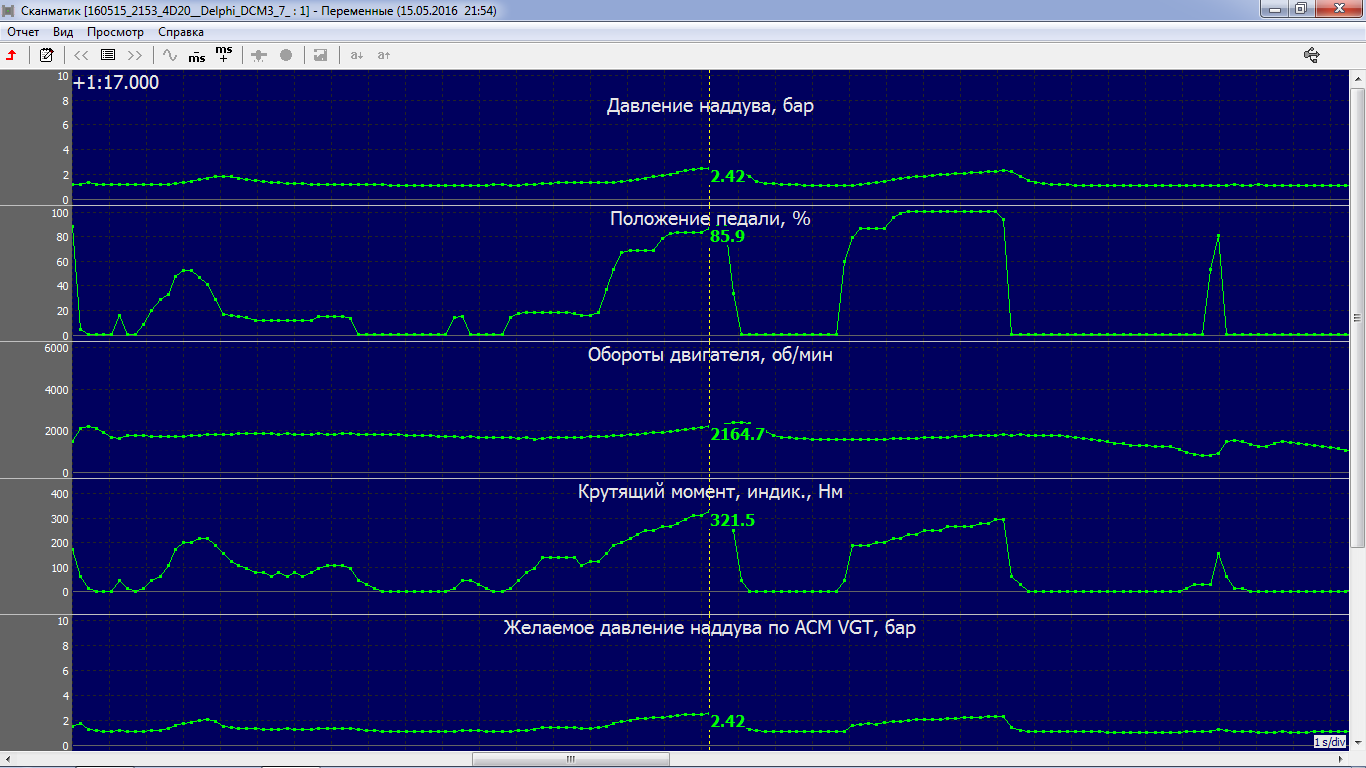Image resolution: width=1366 pixels, height=768 pixels.
Task: Open the Вид menu
Action: point(63,32)
